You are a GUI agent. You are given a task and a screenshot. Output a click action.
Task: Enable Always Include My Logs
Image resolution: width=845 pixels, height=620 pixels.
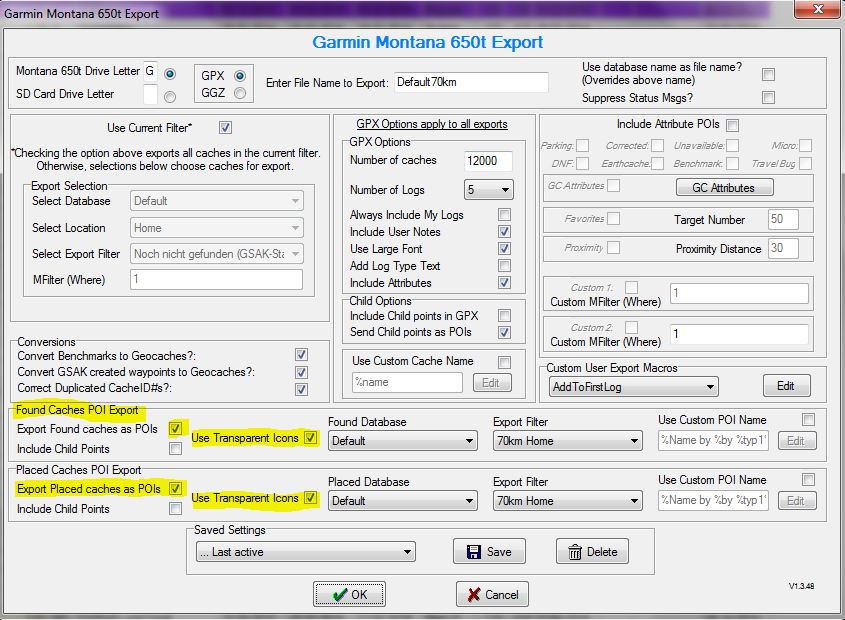pyautogui.click(x=504, y=215)
